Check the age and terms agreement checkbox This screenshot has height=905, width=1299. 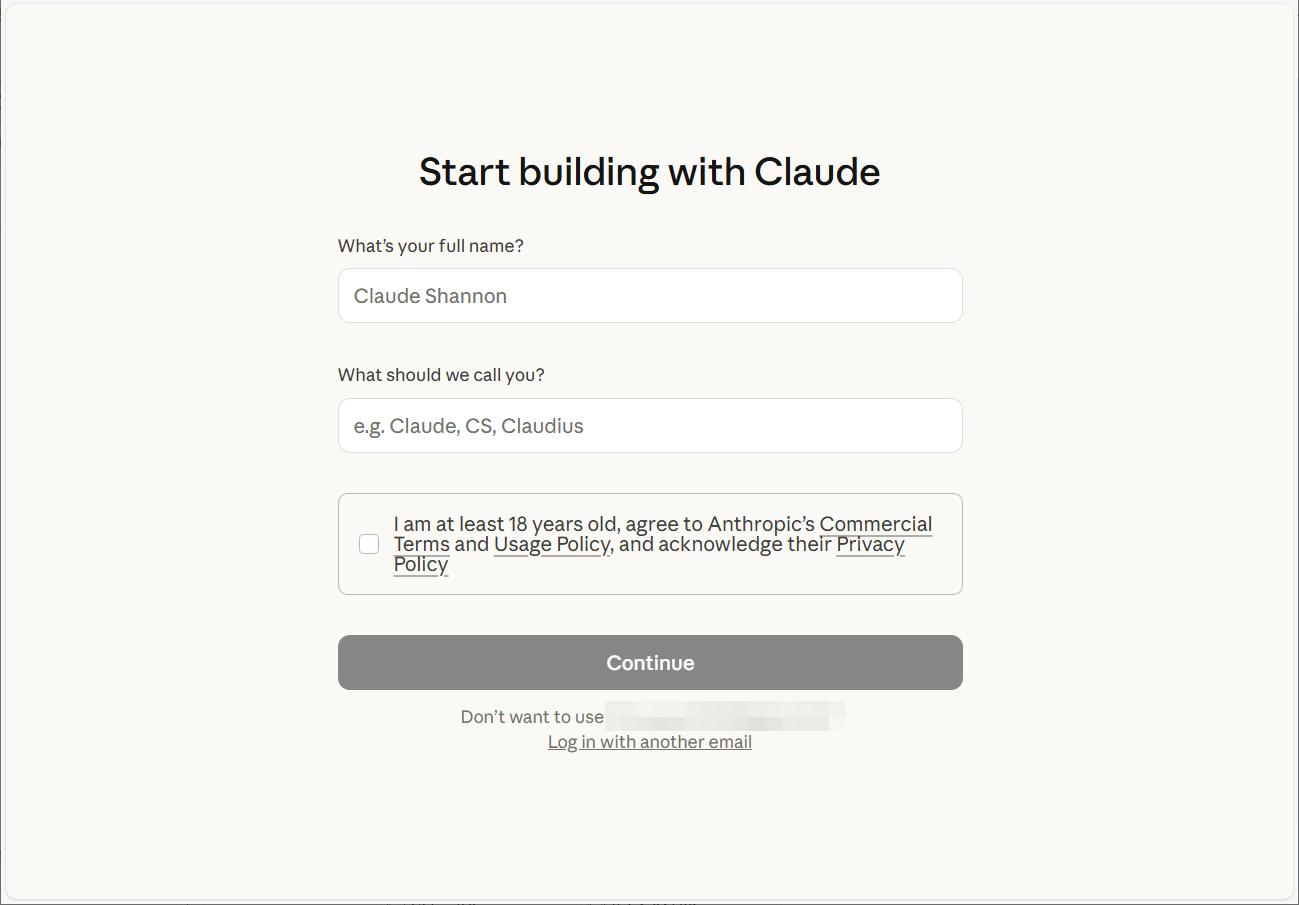(x=369, y=544)
